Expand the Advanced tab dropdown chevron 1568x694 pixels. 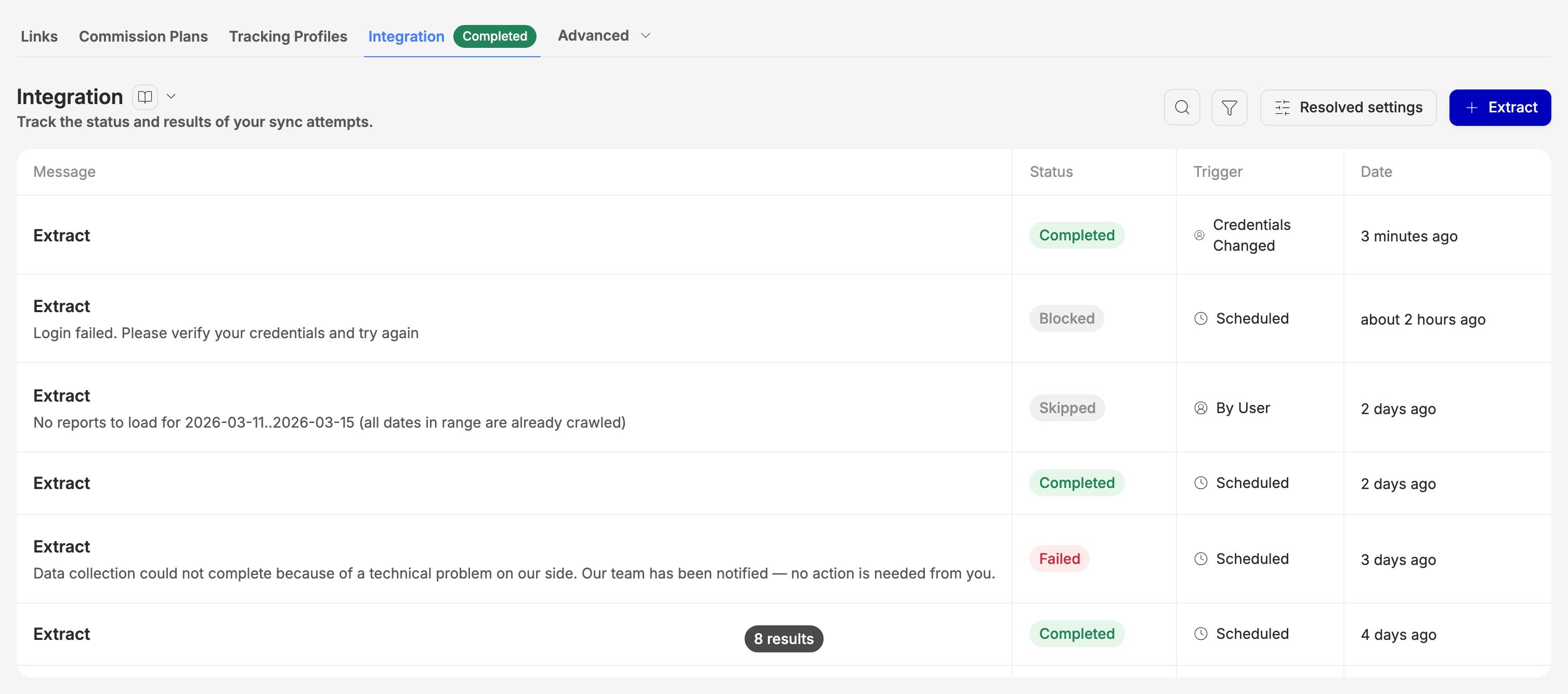pyautogui.click(x=646, y=35)
